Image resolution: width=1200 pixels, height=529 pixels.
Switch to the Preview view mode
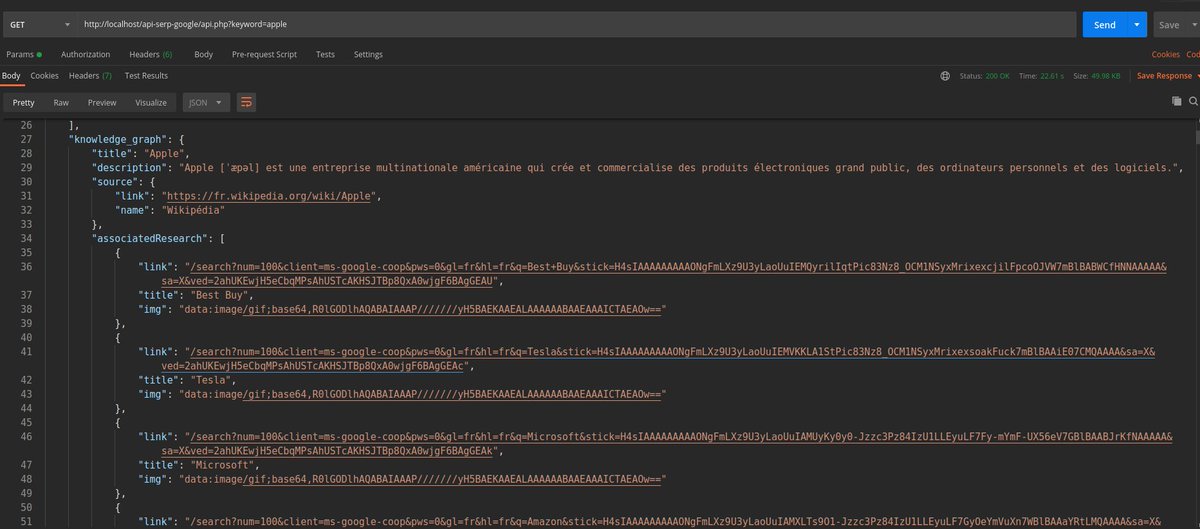pyautogui.click(x=102, y=102)
